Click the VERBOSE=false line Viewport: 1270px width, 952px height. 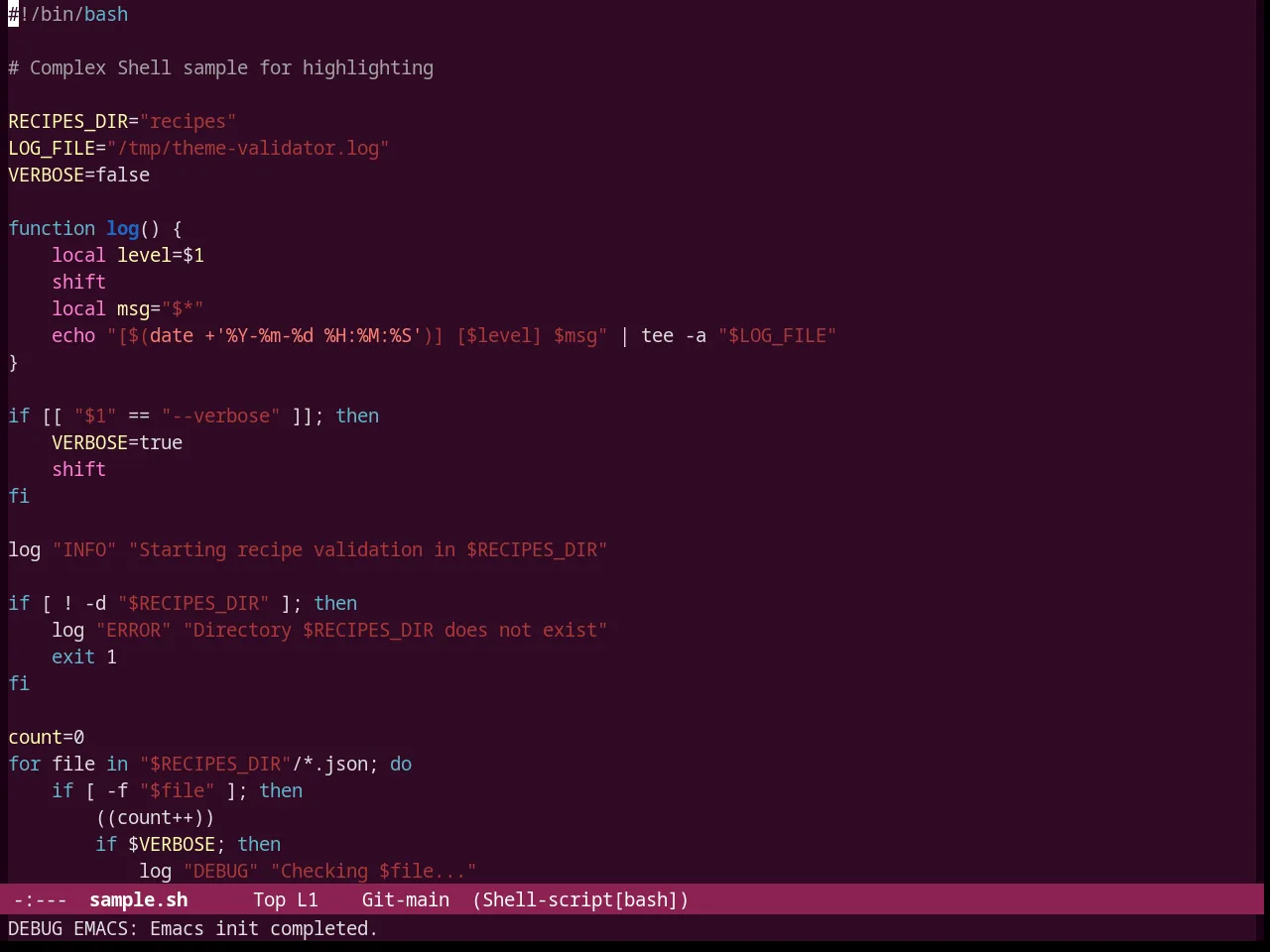(79, 175)
